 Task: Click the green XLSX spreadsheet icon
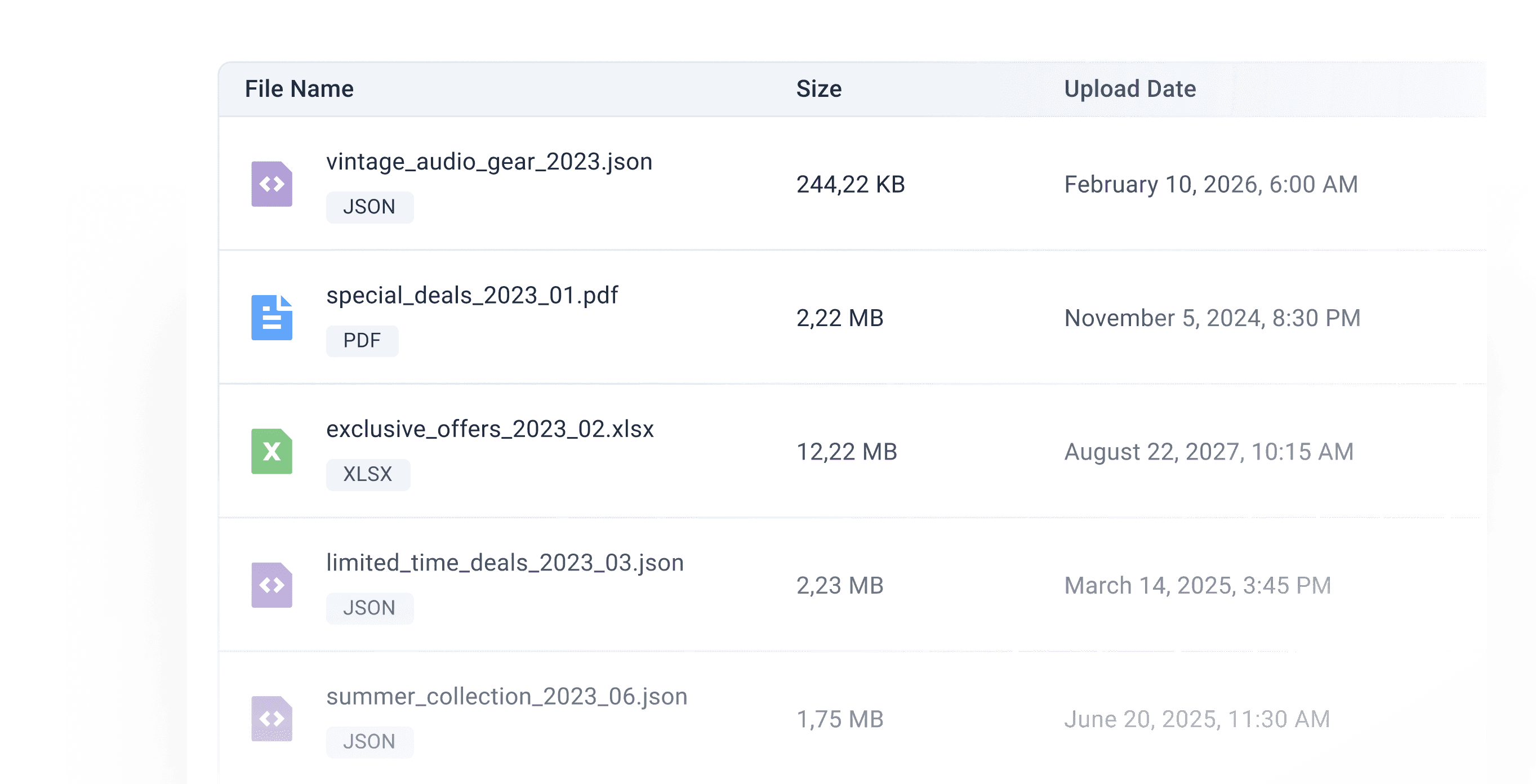coord(271,451)
